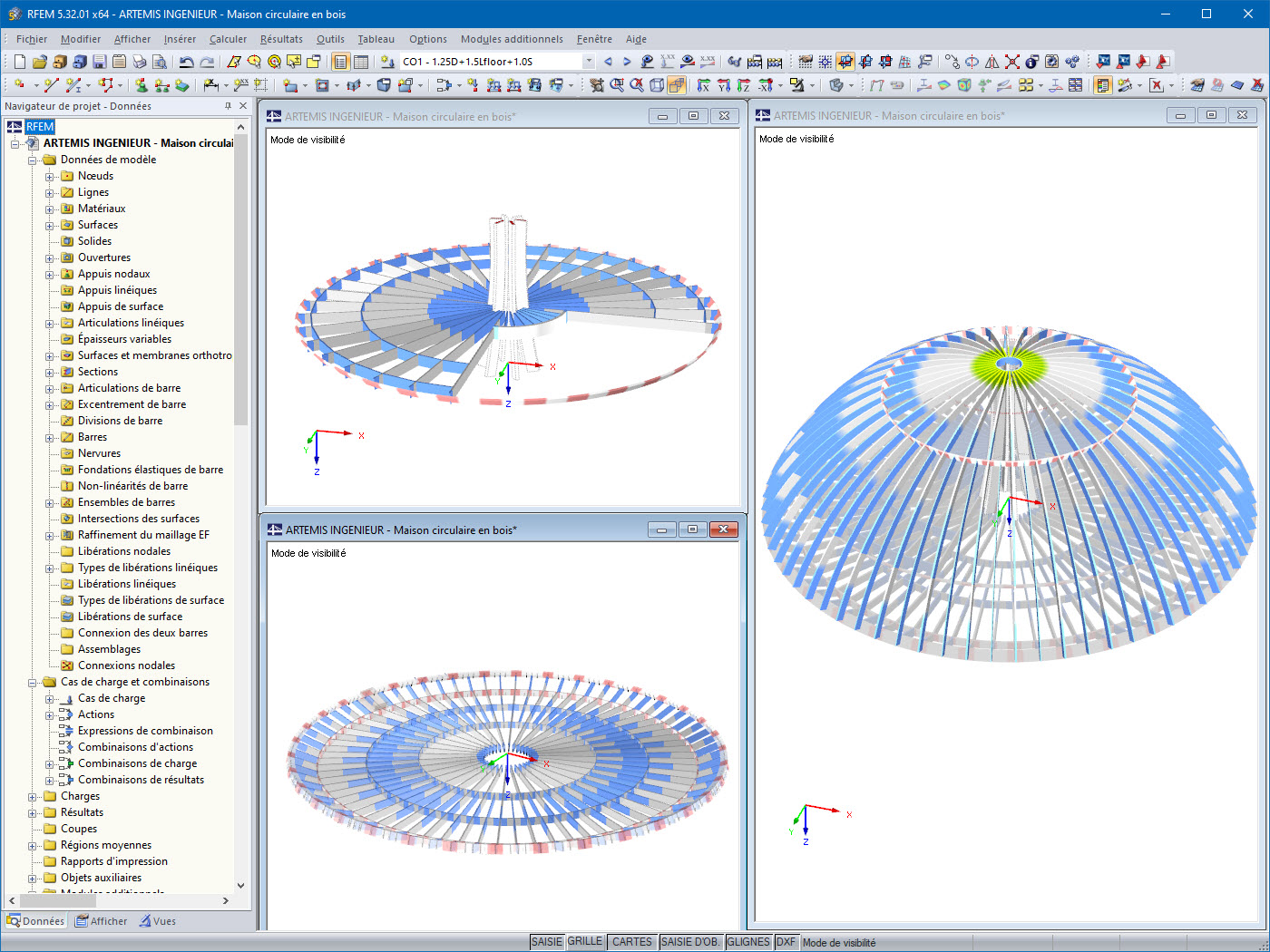Click the Print icon in the toolbar
The image size is (1270, 952).
pyautogui.click(x=140, y=62)
